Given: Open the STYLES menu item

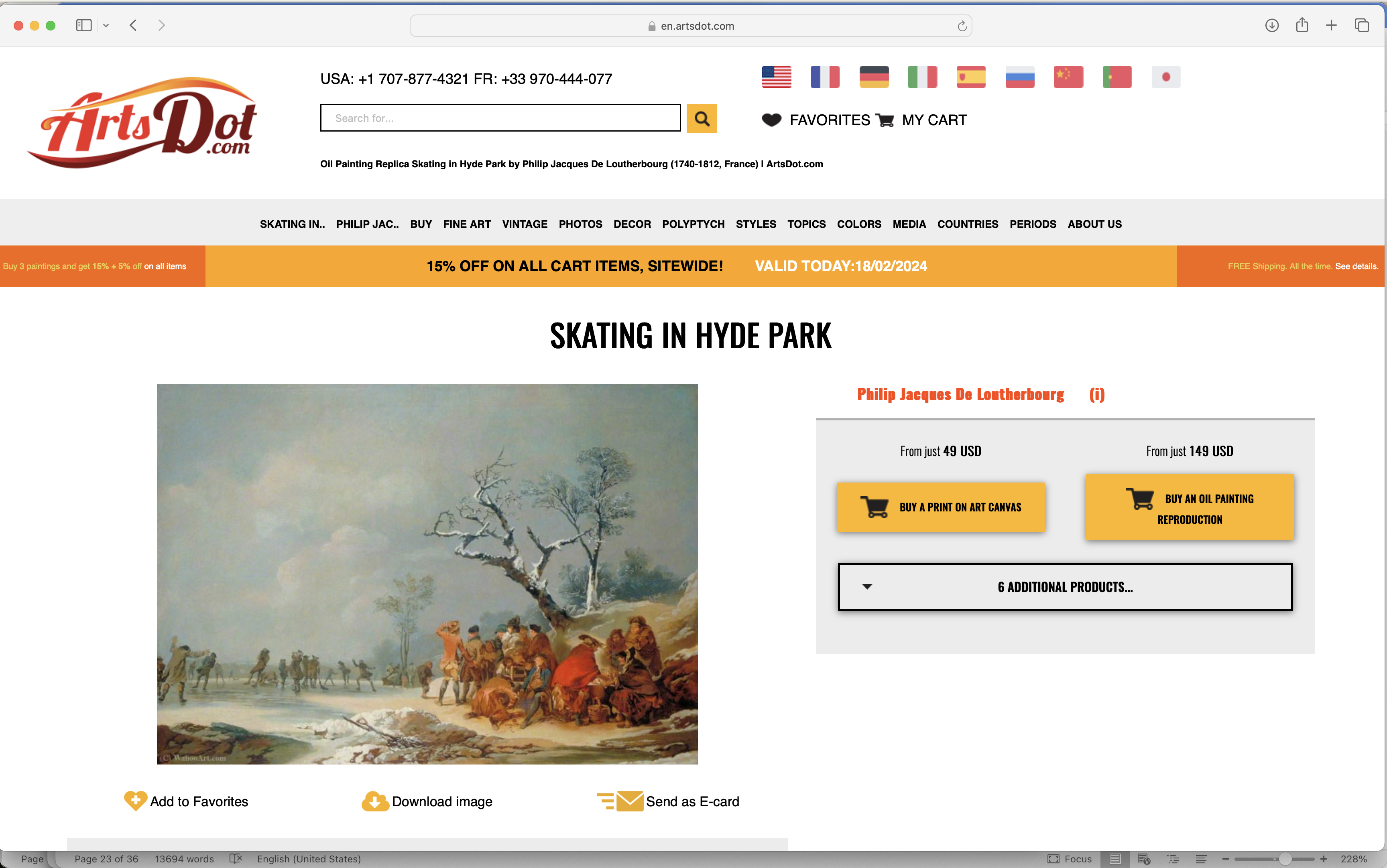Looking at the screenshot, I should 756,224.
